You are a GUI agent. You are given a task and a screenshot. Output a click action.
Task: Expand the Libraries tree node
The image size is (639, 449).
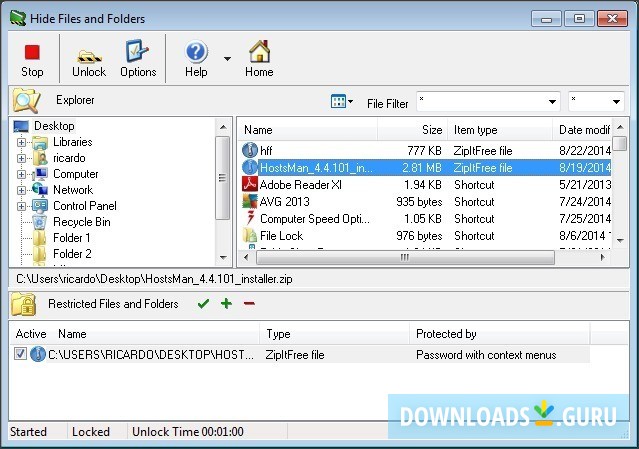(21, 142)
